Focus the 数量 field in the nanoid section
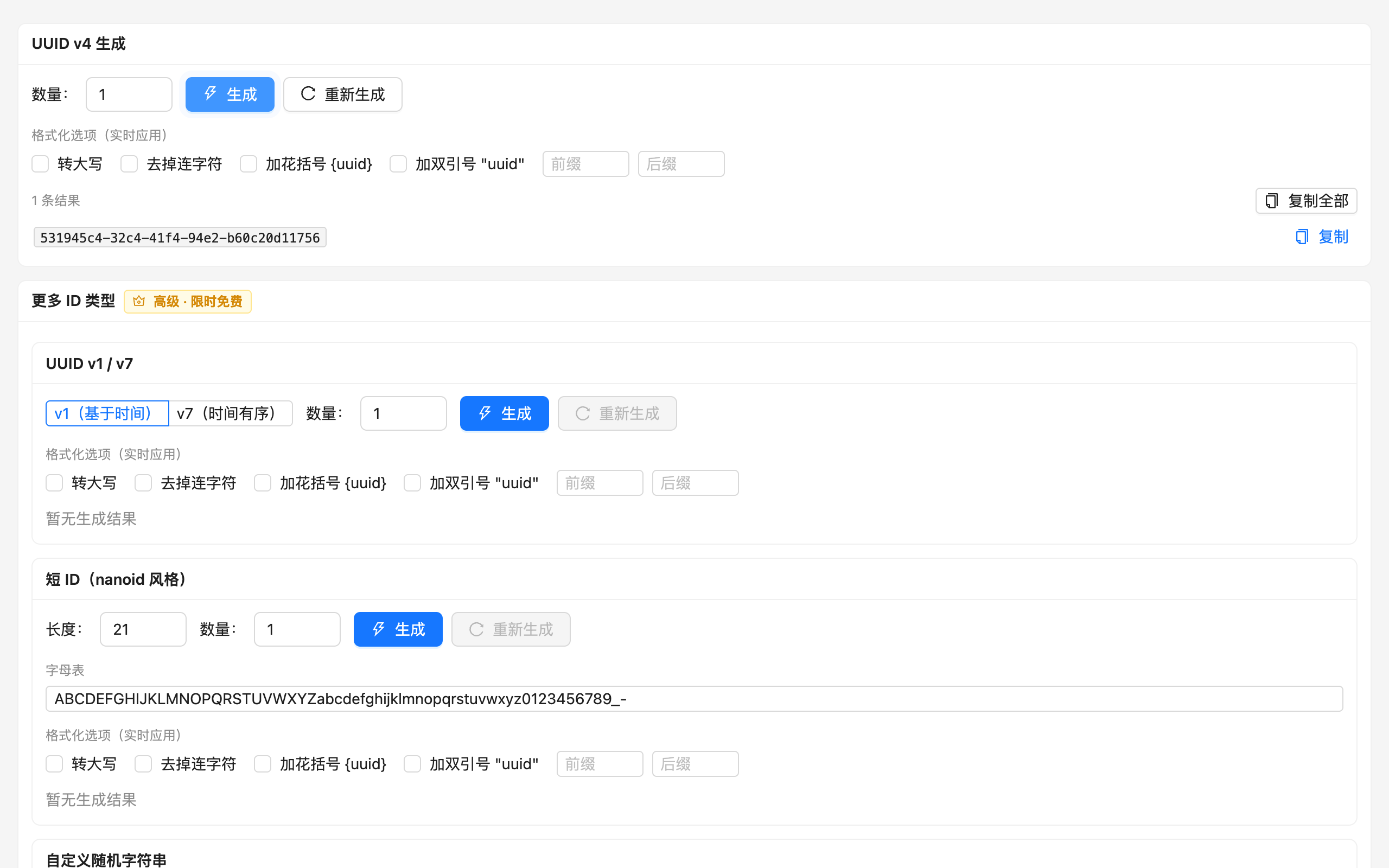Image resolution: width=1389 pixels, height=868 pixels. (x=297, y=629)
